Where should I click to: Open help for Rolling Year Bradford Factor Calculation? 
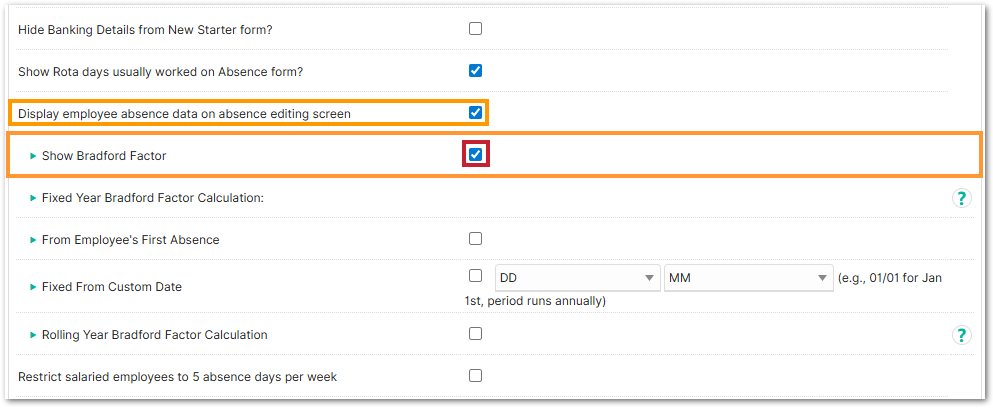point(961,335)
